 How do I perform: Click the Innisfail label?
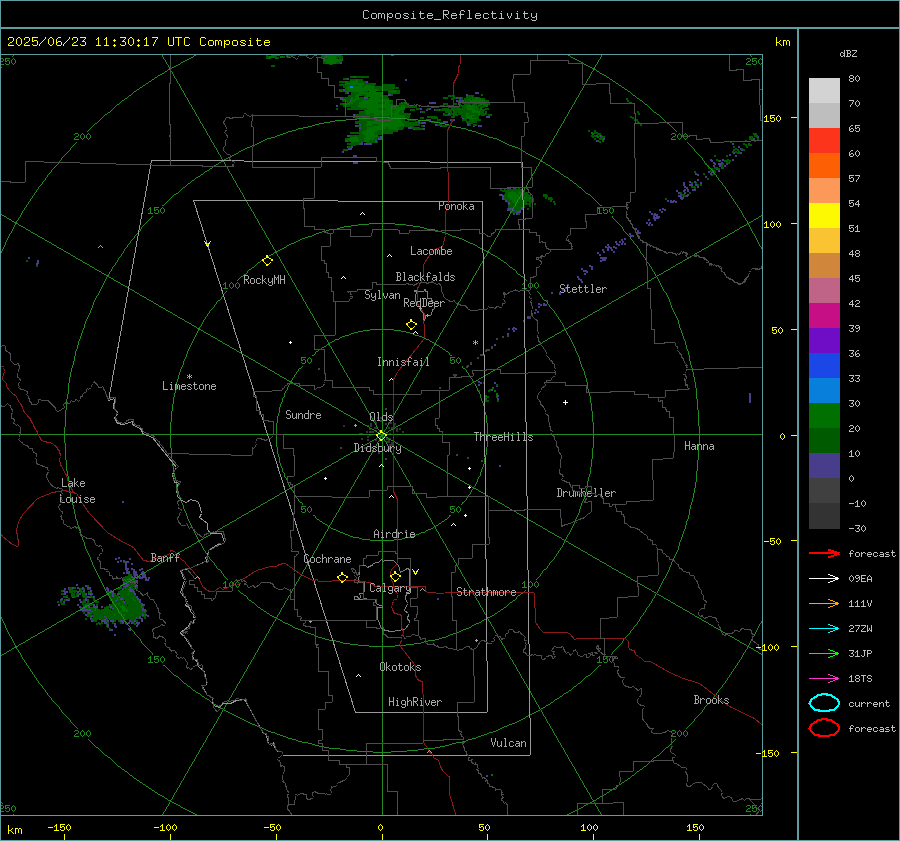[403, 362]
